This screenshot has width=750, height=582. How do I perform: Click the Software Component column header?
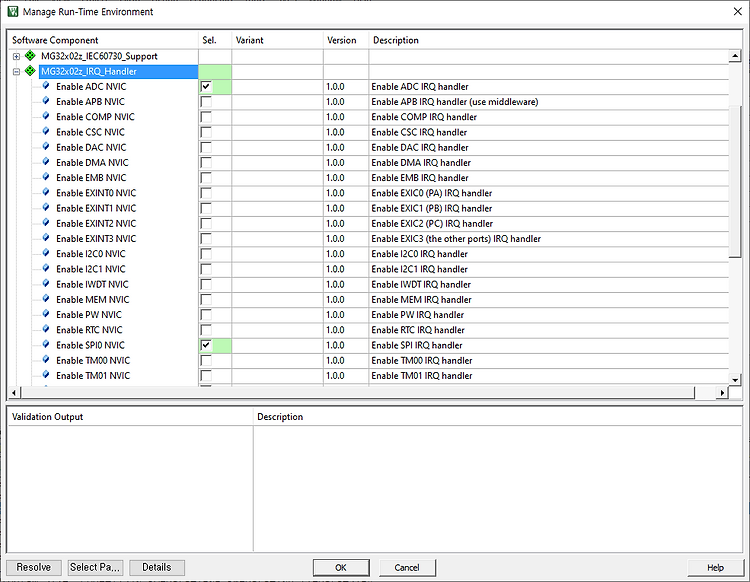[103, 40]
